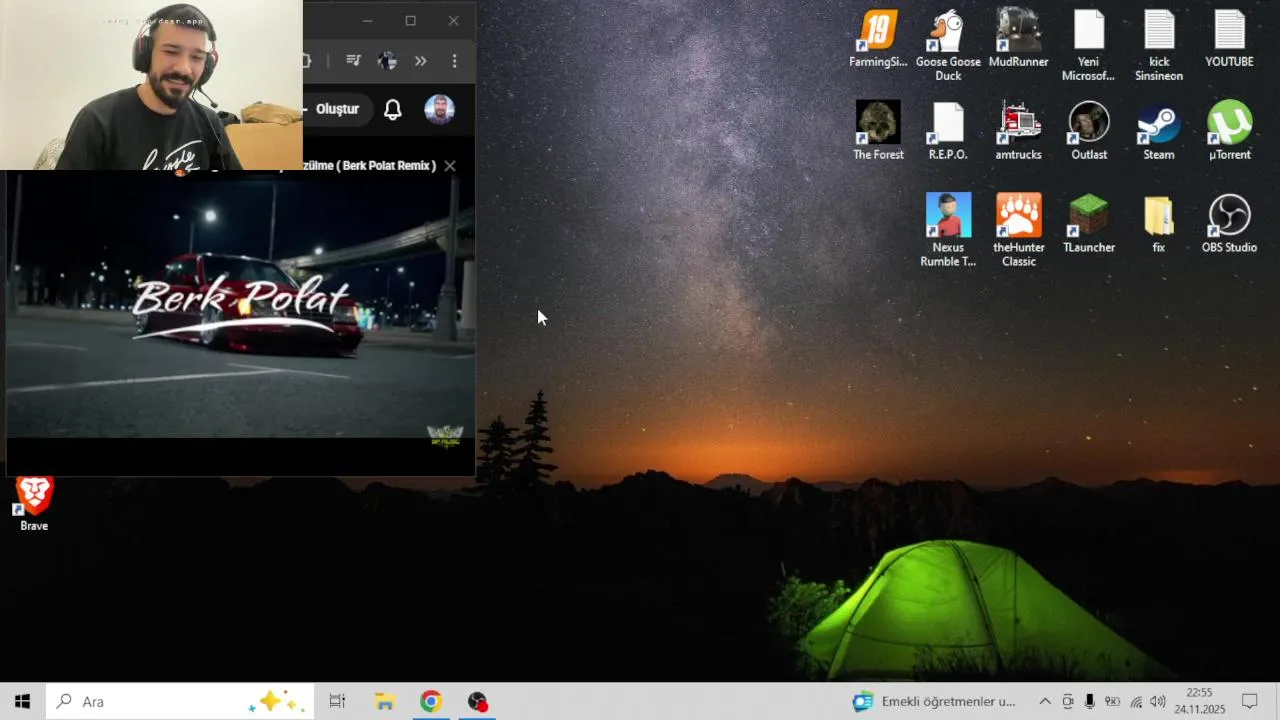Minimize the browser window
Image resolution: width=1280 pixels, height=720 pixels.
[x=367, y=20]
